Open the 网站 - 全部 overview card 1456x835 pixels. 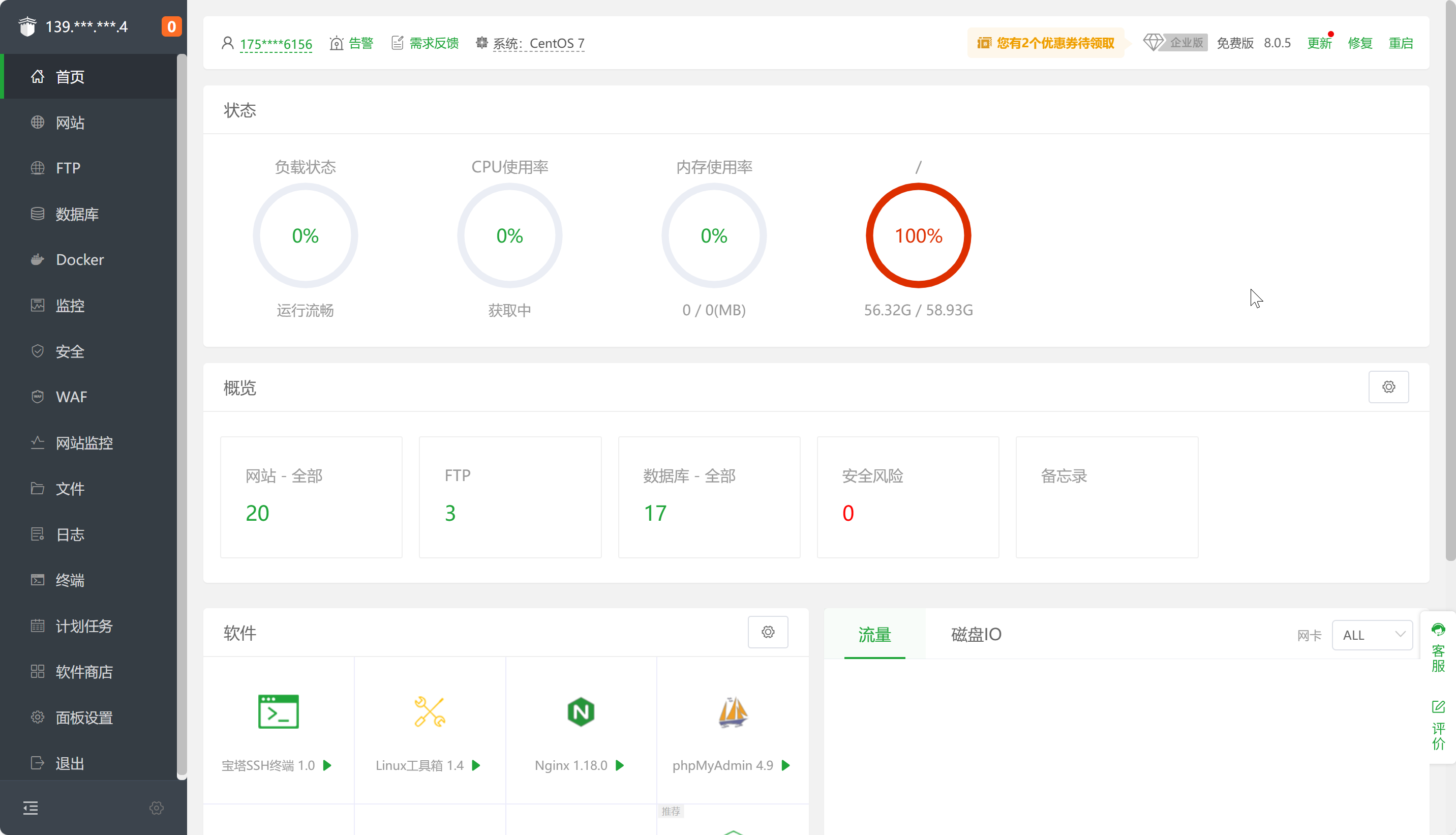point(311,497)
